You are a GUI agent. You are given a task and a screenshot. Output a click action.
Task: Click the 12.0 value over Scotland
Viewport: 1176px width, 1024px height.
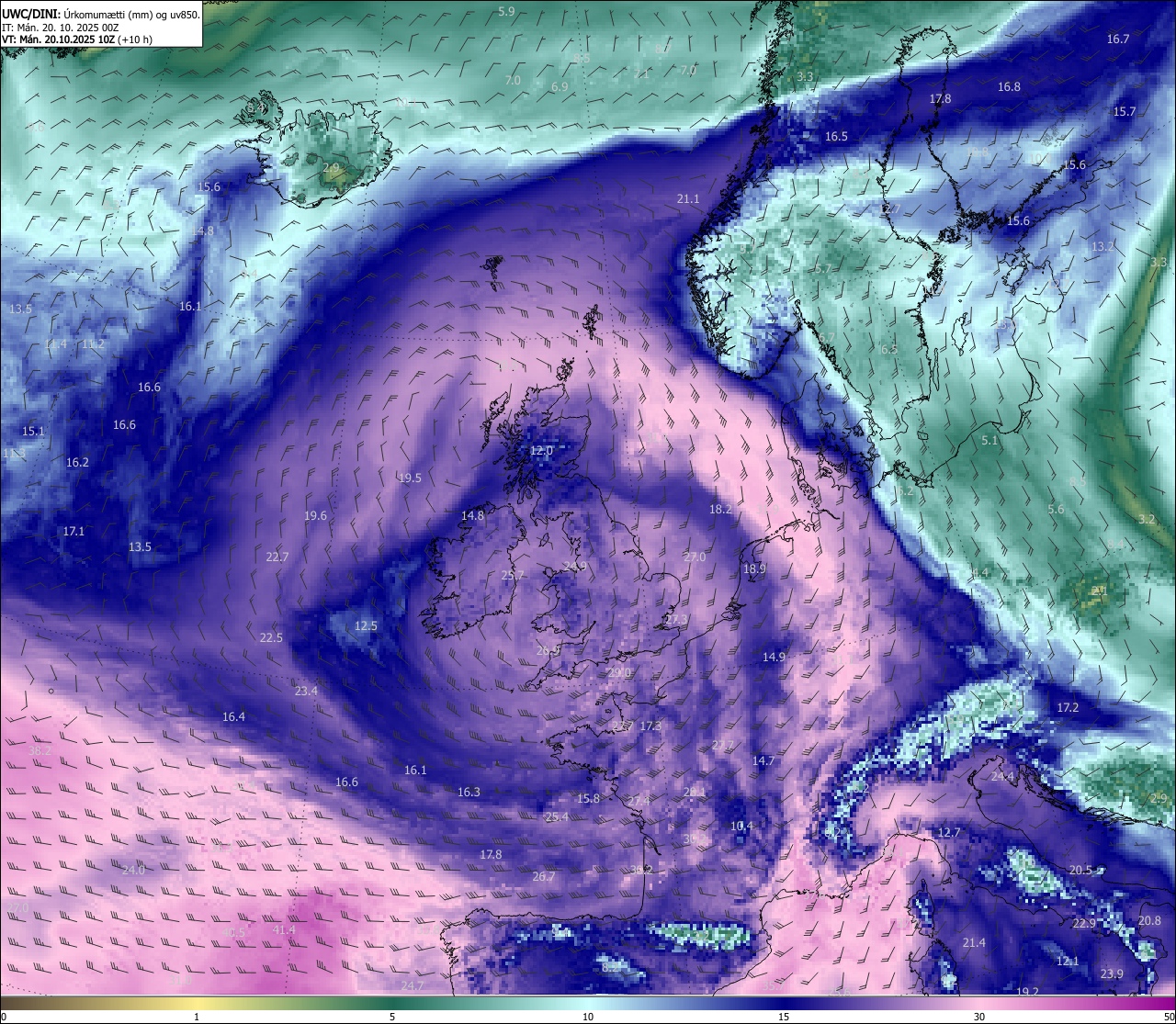point(542,450)
